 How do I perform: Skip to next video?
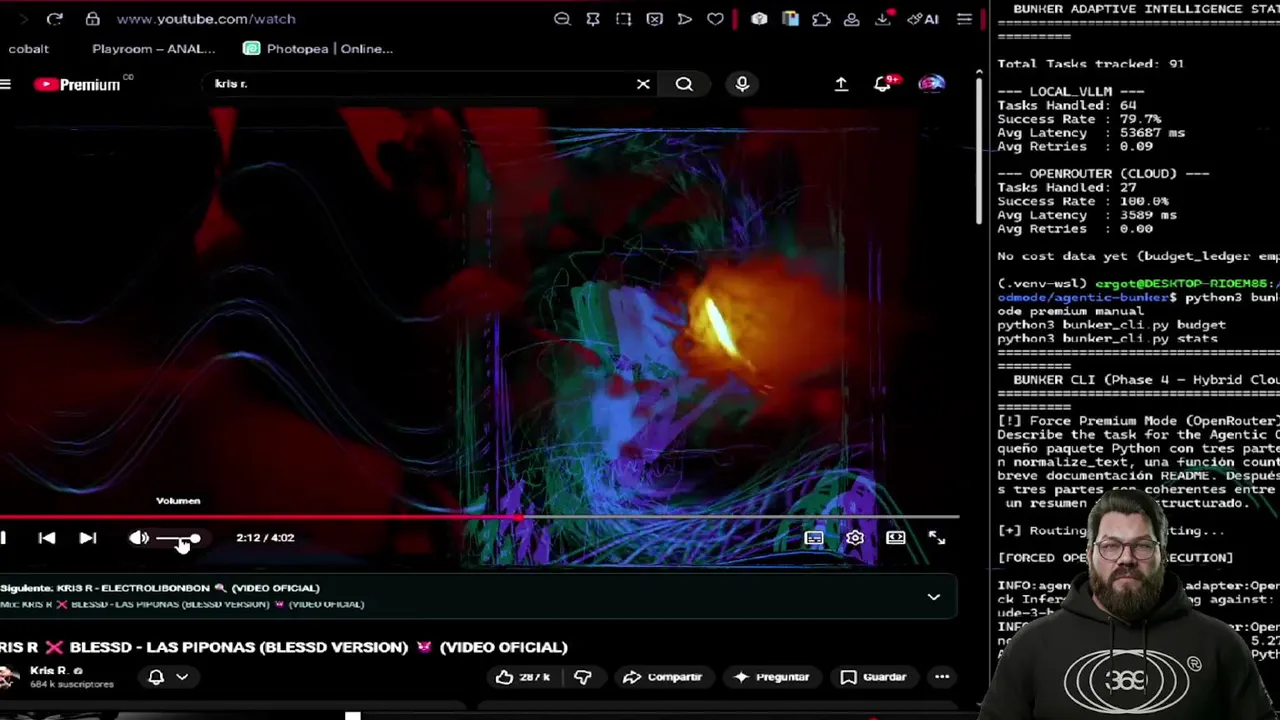[88, 538]
